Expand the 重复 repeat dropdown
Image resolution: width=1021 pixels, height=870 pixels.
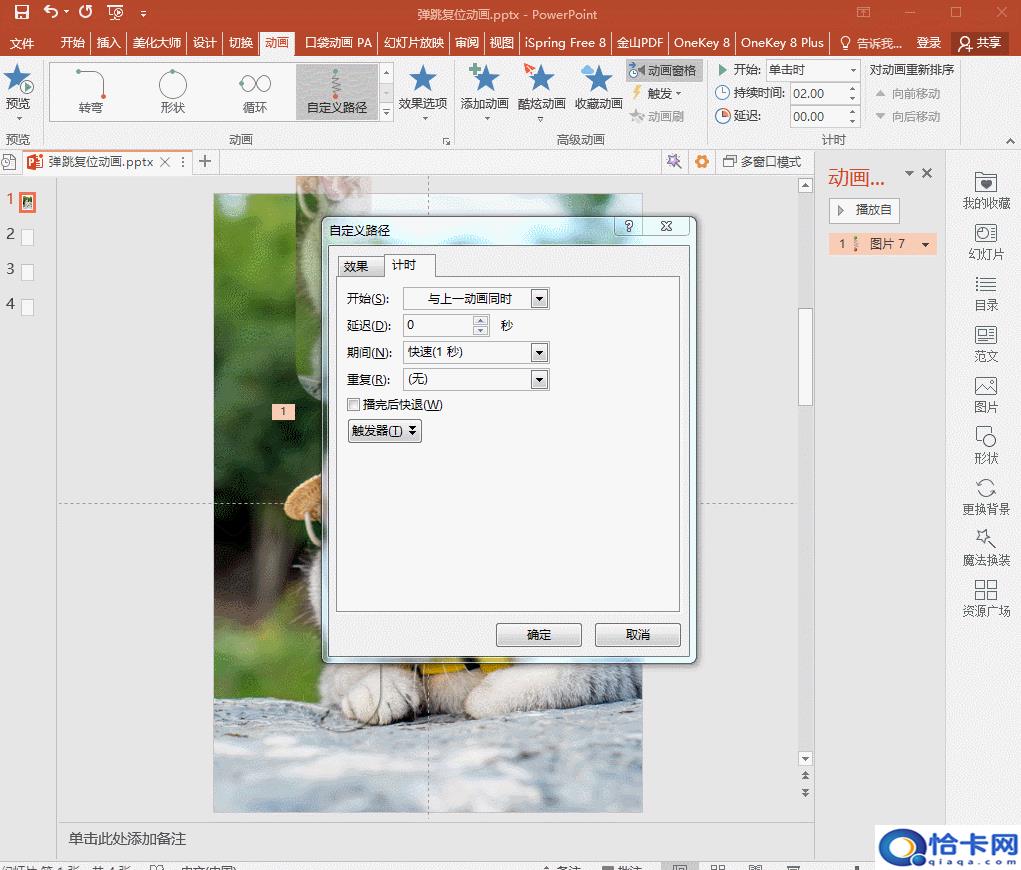[540, 379]
